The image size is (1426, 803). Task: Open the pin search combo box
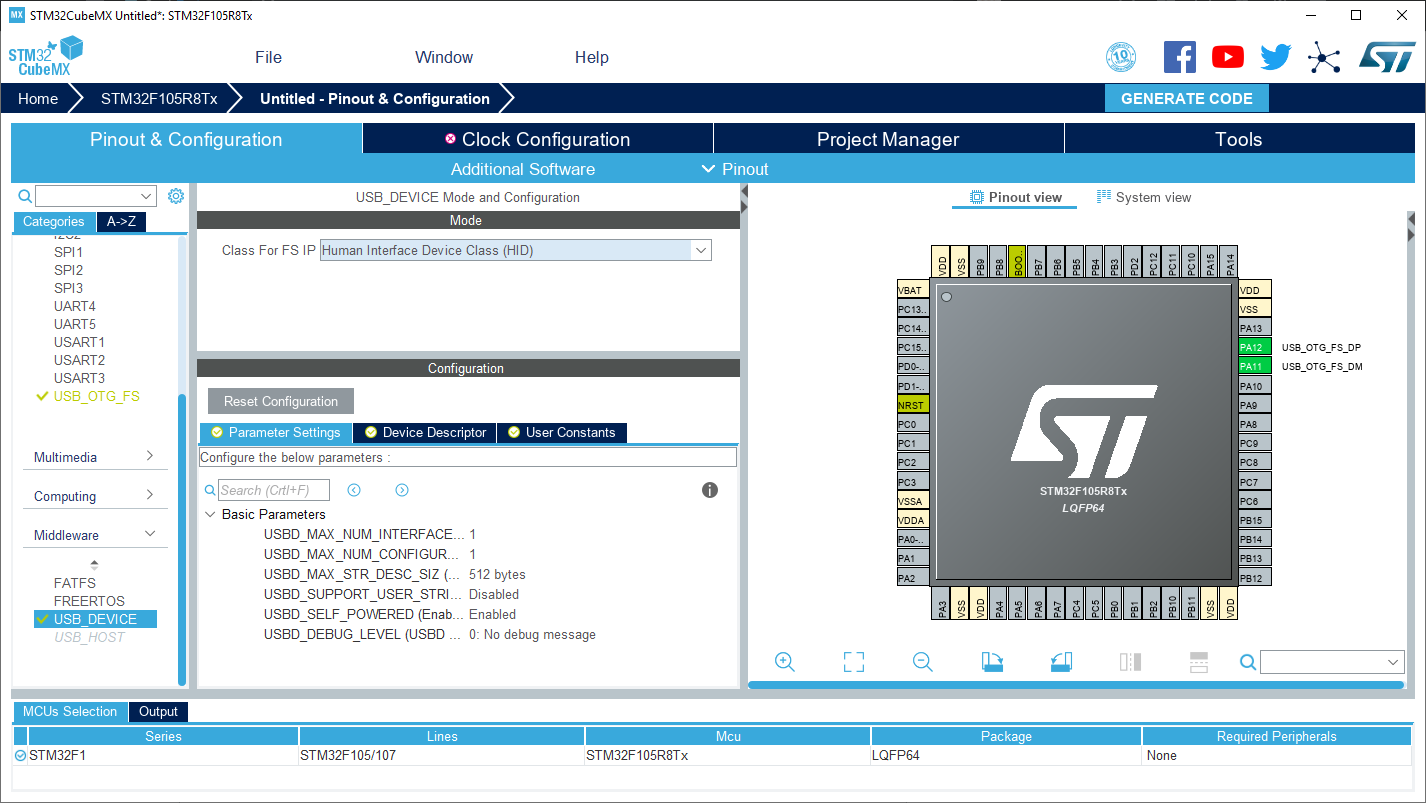(1332, 662)
